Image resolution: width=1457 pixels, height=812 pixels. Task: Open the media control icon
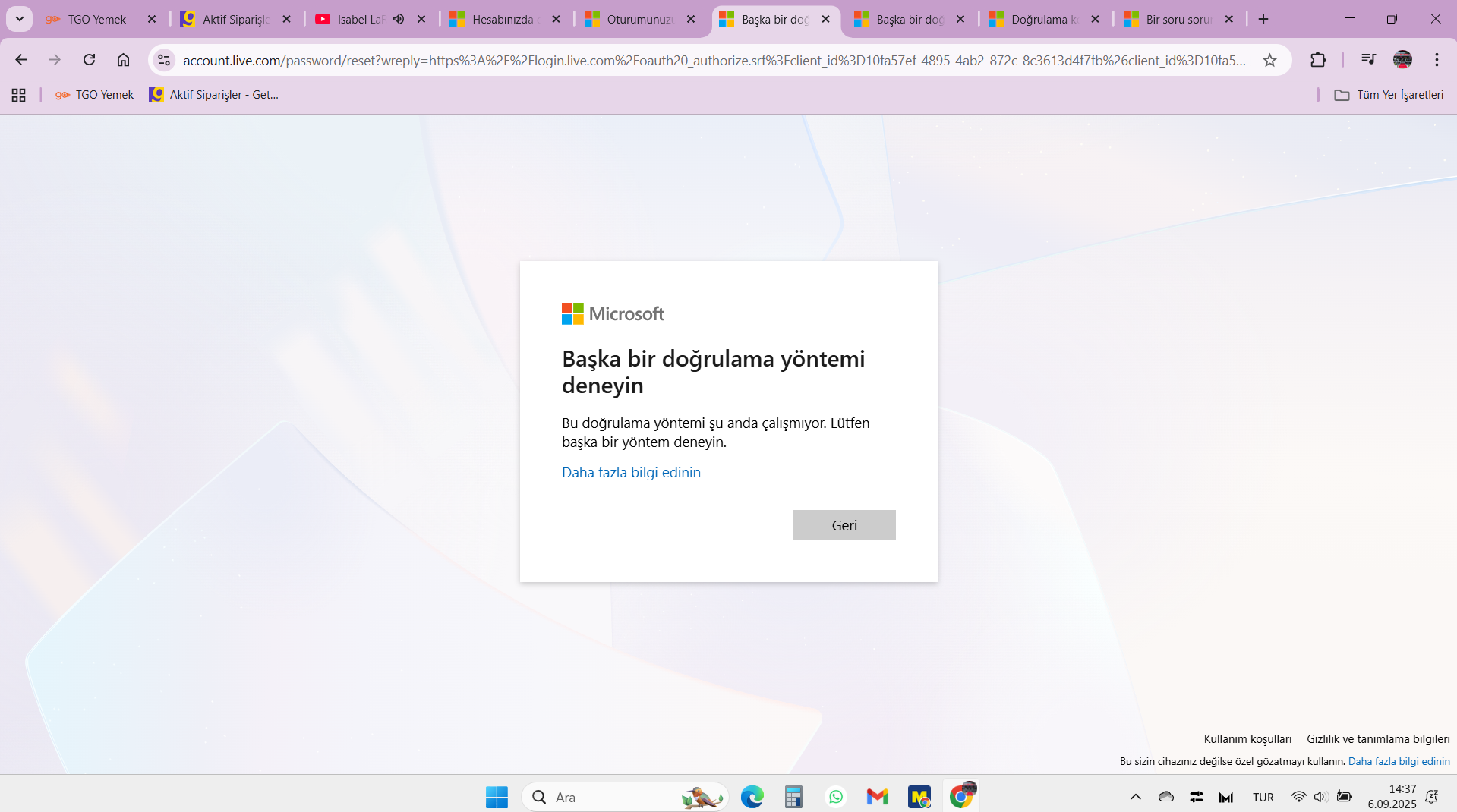tap(1368, 59)
